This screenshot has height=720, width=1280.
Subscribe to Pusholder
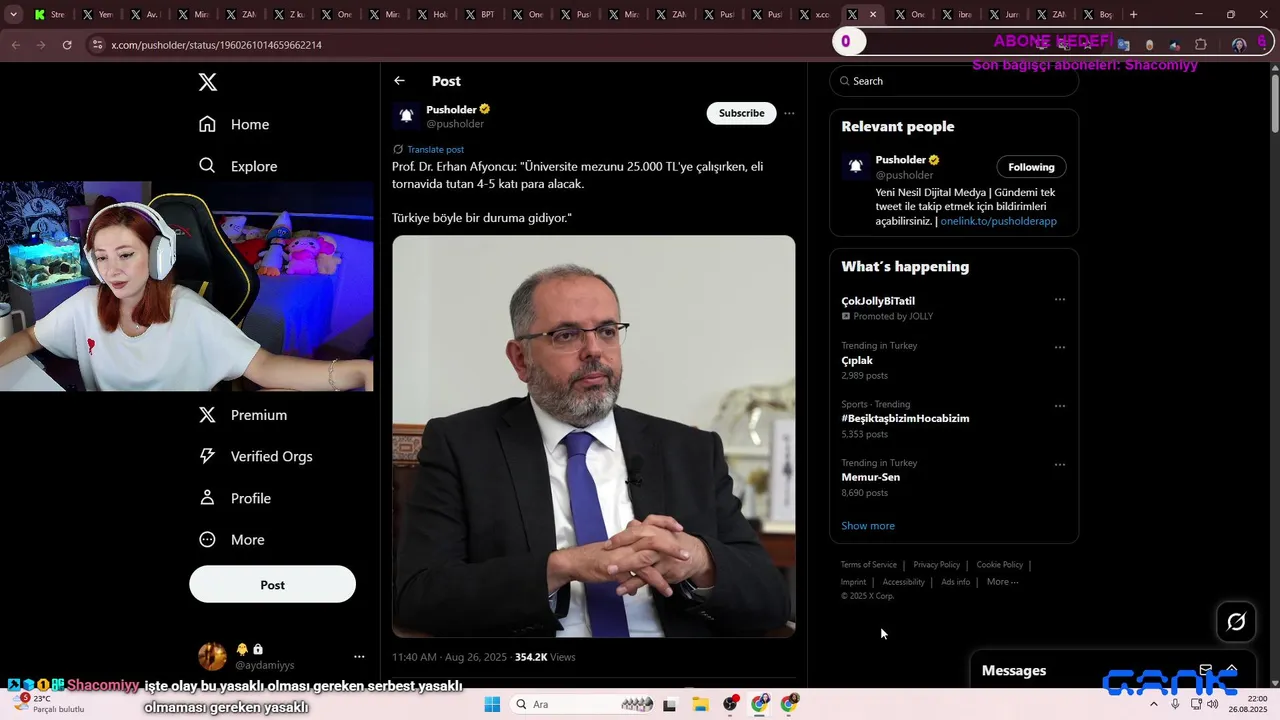[741, 113]
